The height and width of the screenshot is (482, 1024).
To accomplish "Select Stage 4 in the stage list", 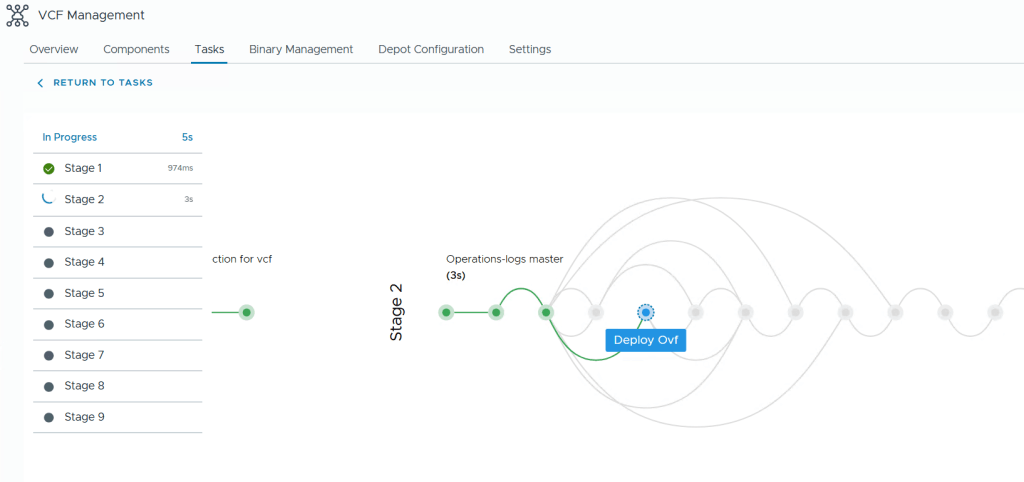I will [84, 262].
